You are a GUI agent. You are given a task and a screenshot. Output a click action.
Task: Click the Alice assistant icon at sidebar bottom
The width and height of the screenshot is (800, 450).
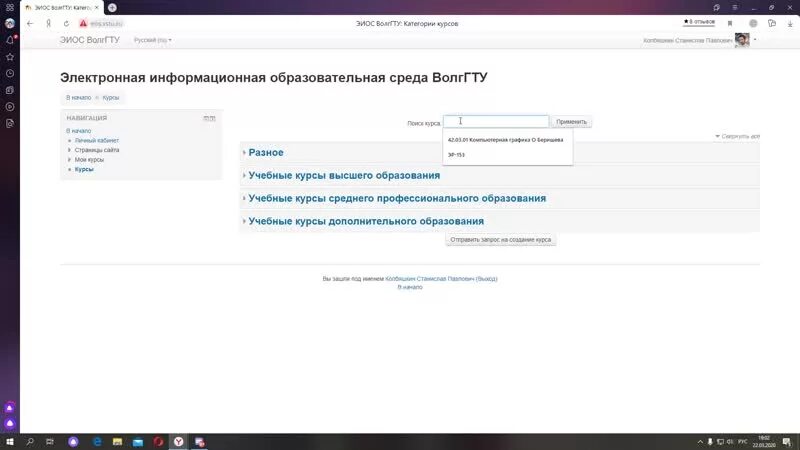point(10,423)
